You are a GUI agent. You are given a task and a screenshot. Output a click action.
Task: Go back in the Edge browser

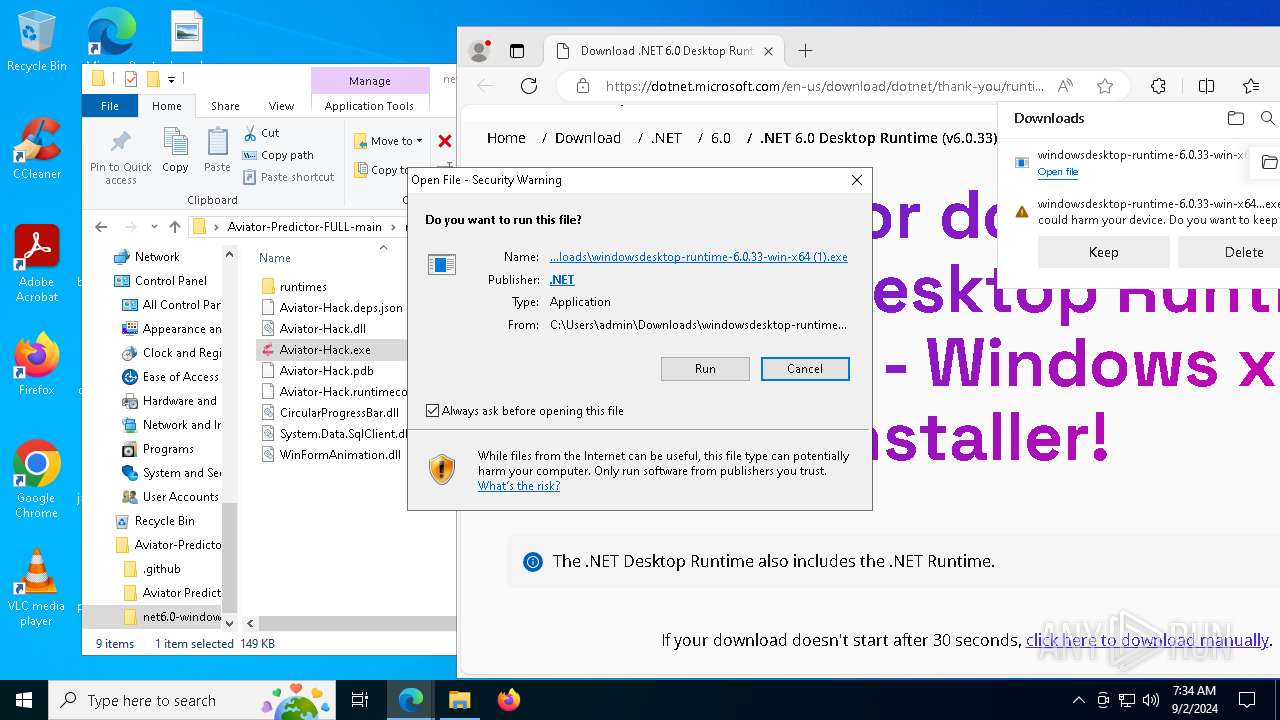tap(486, 86)
